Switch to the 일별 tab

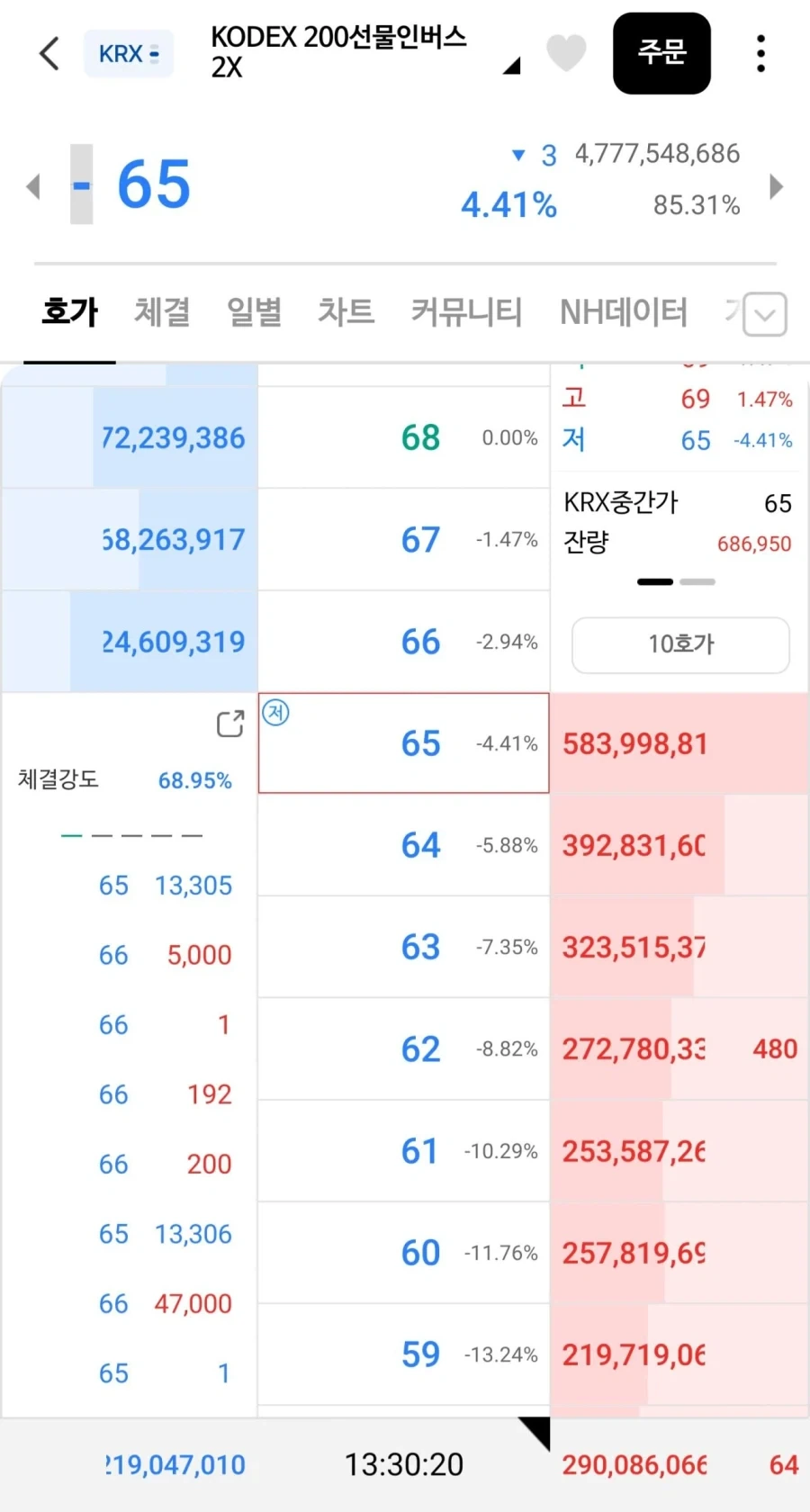(x=254, y=312)
